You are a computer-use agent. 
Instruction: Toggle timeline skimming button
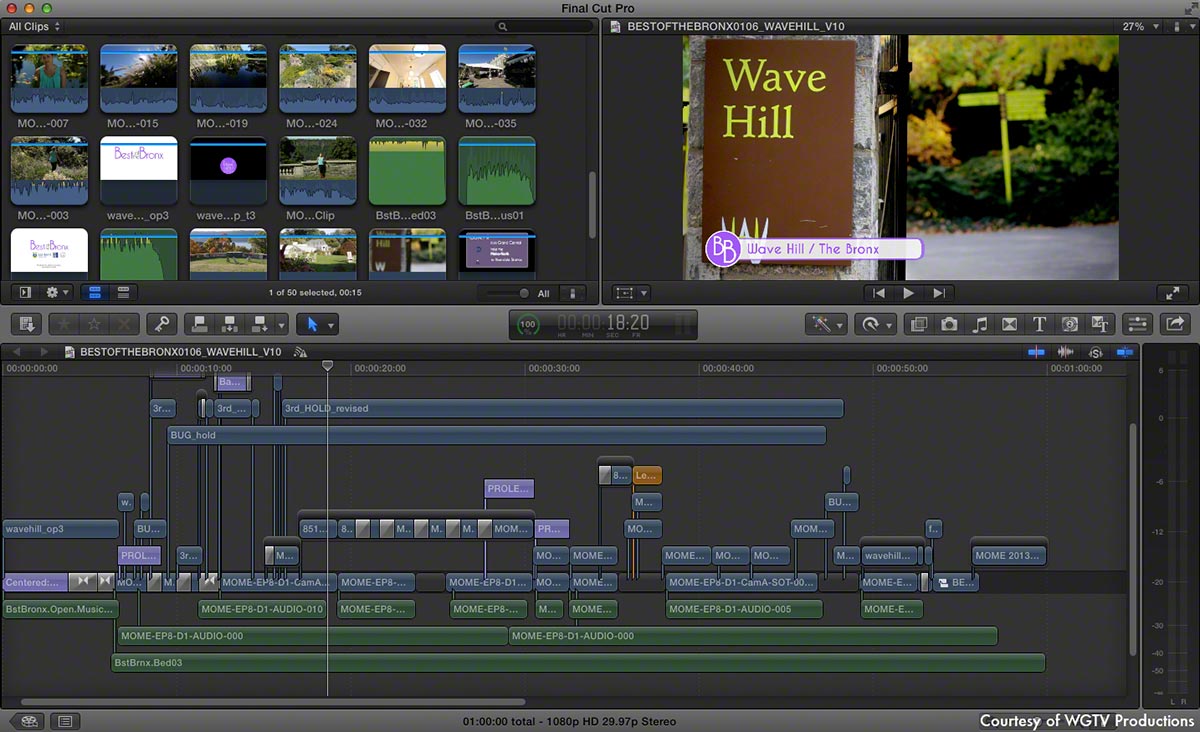1037,352
